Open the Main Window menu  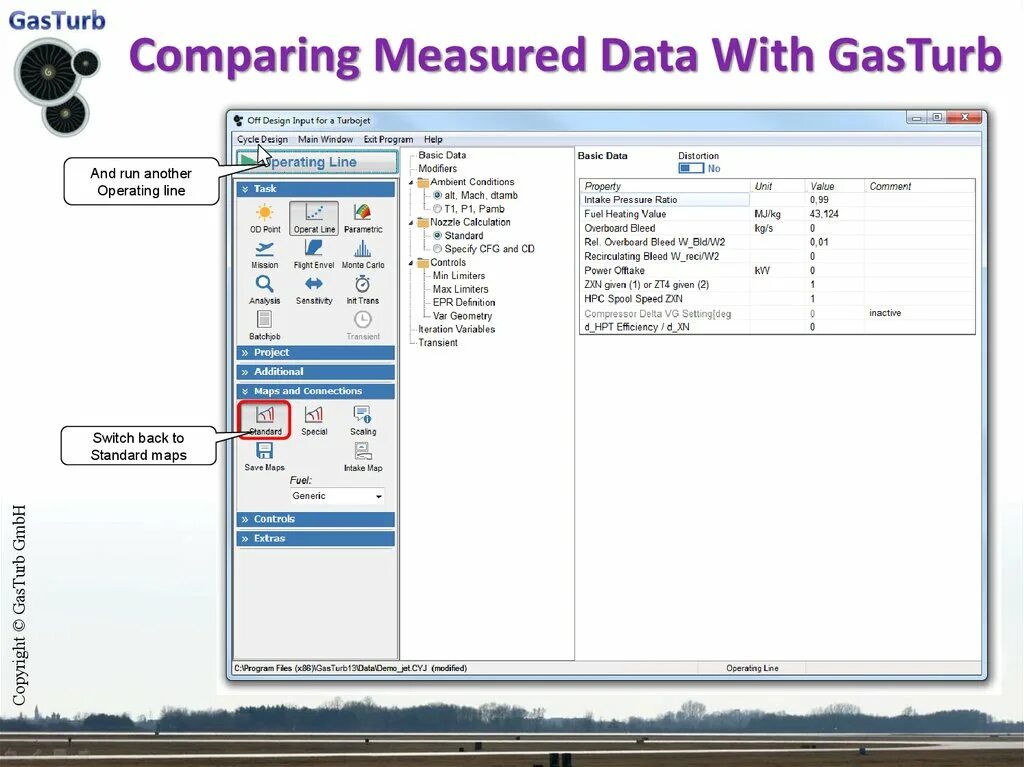pos(325,139)
